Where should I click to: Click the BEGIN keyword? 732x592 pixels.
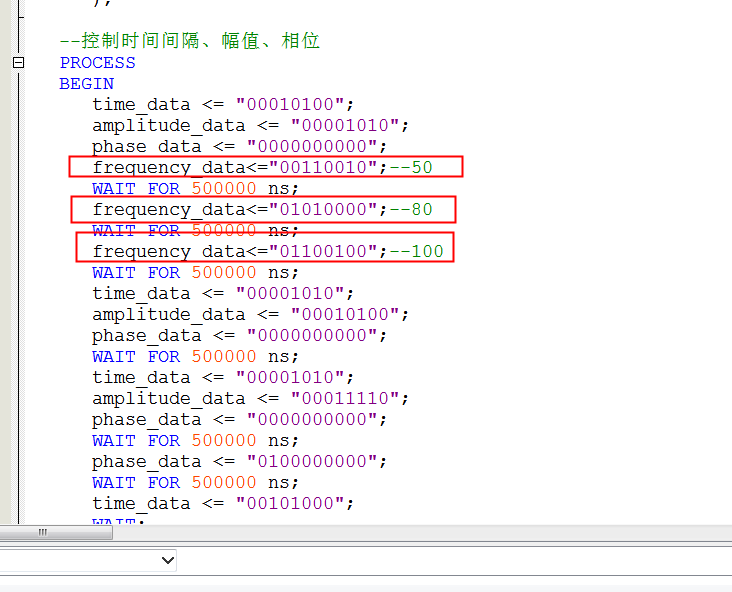86,84
